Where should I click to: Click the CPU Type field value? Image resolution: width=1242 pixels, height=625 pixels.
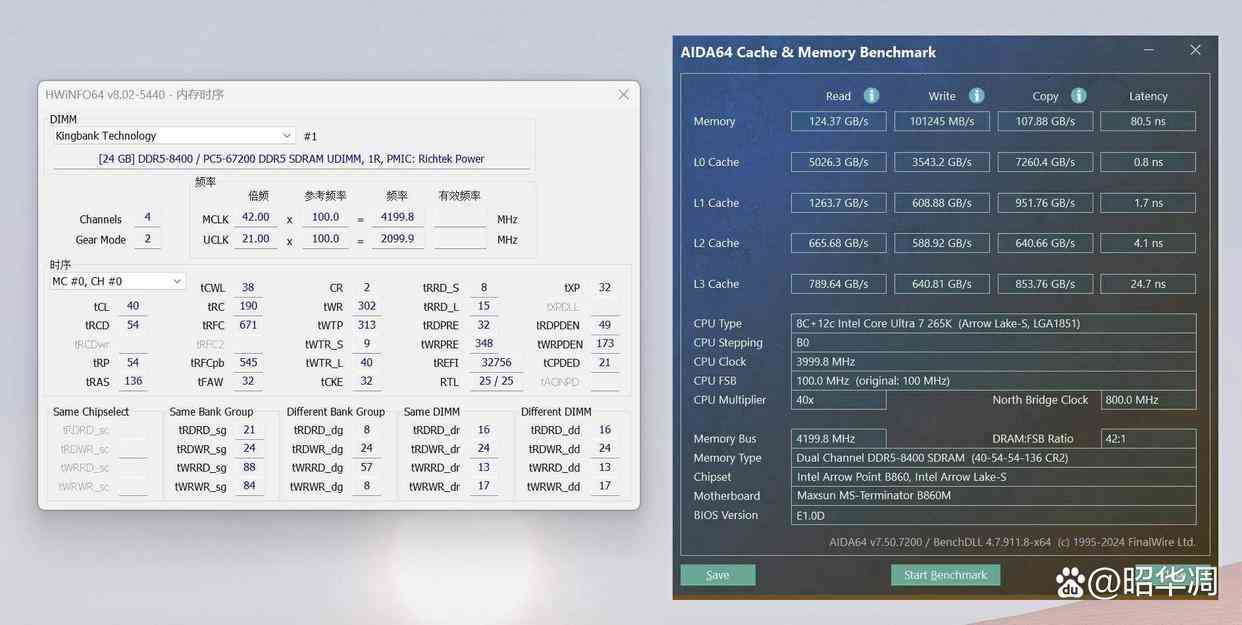pos(993,323)
